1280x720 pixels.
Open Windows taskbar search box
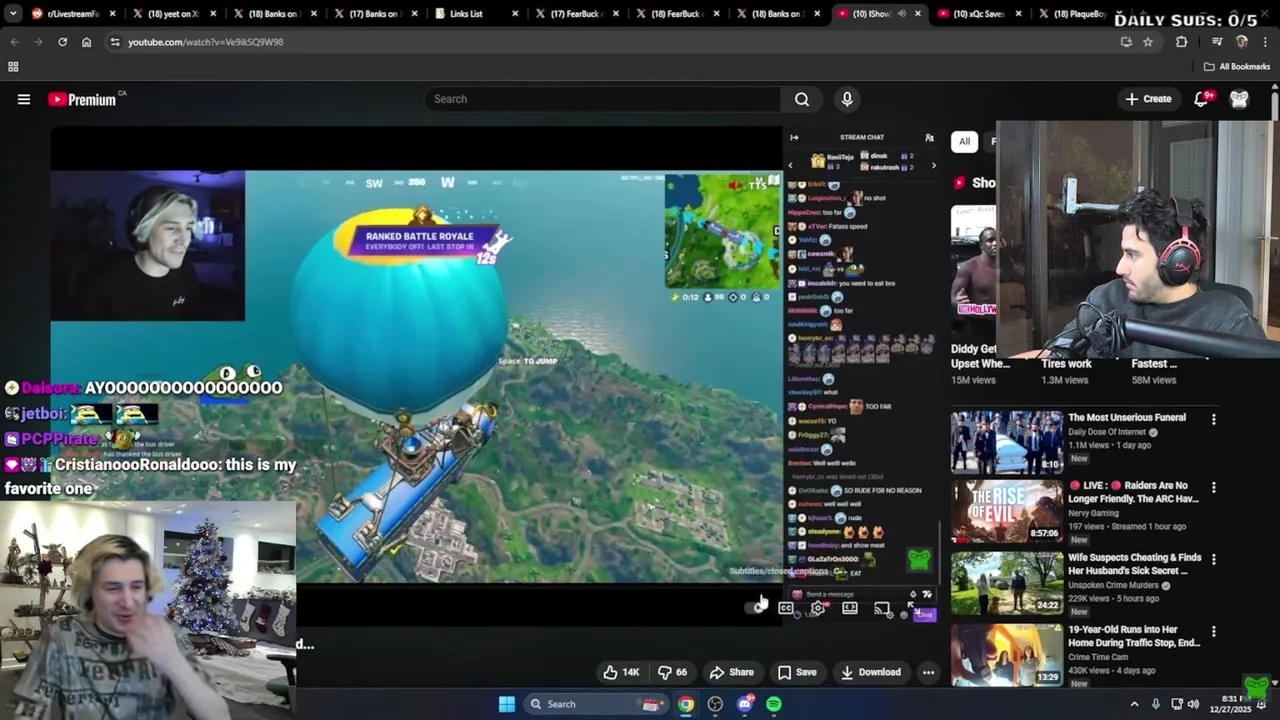596,704
